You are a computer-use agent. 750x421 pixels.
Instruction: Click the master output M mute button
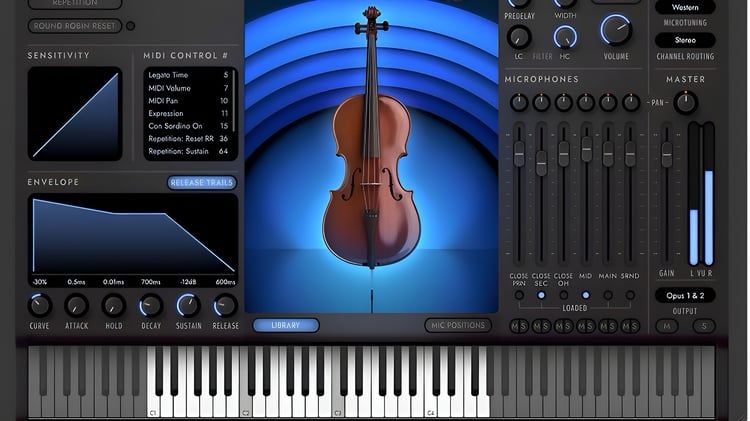[x=667, y=326]
